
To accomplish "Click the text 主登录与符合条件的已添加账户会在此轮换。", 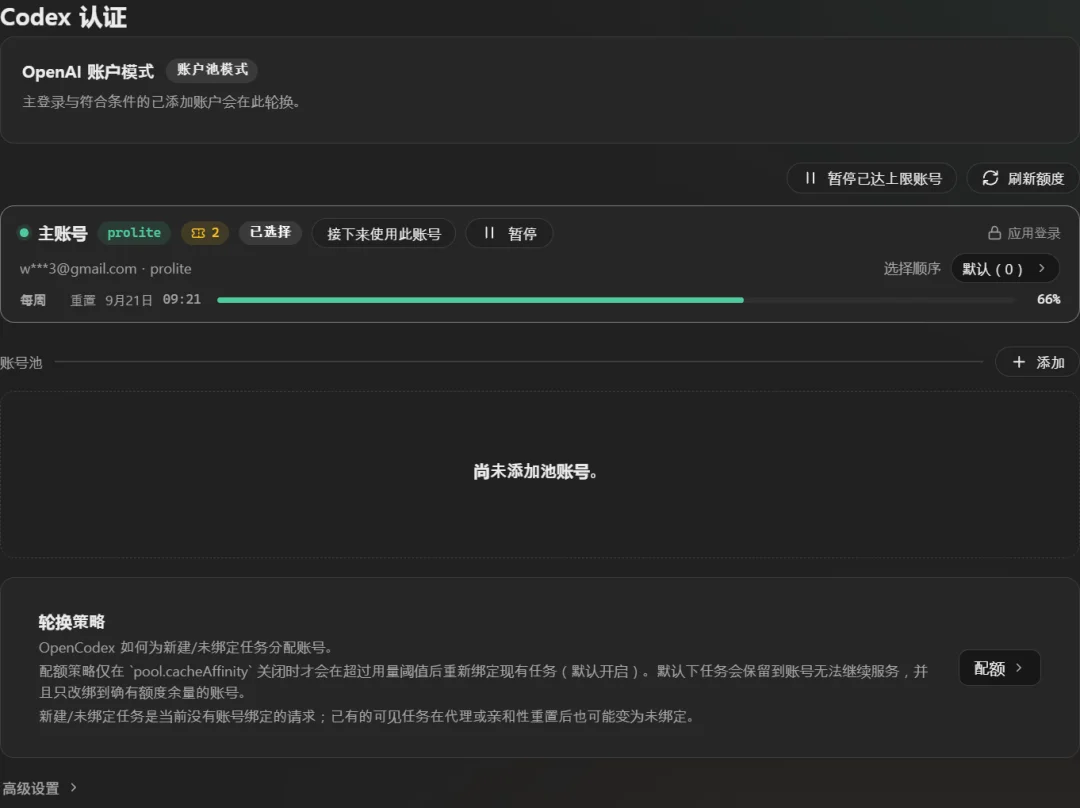I will (x=161, y=102).
